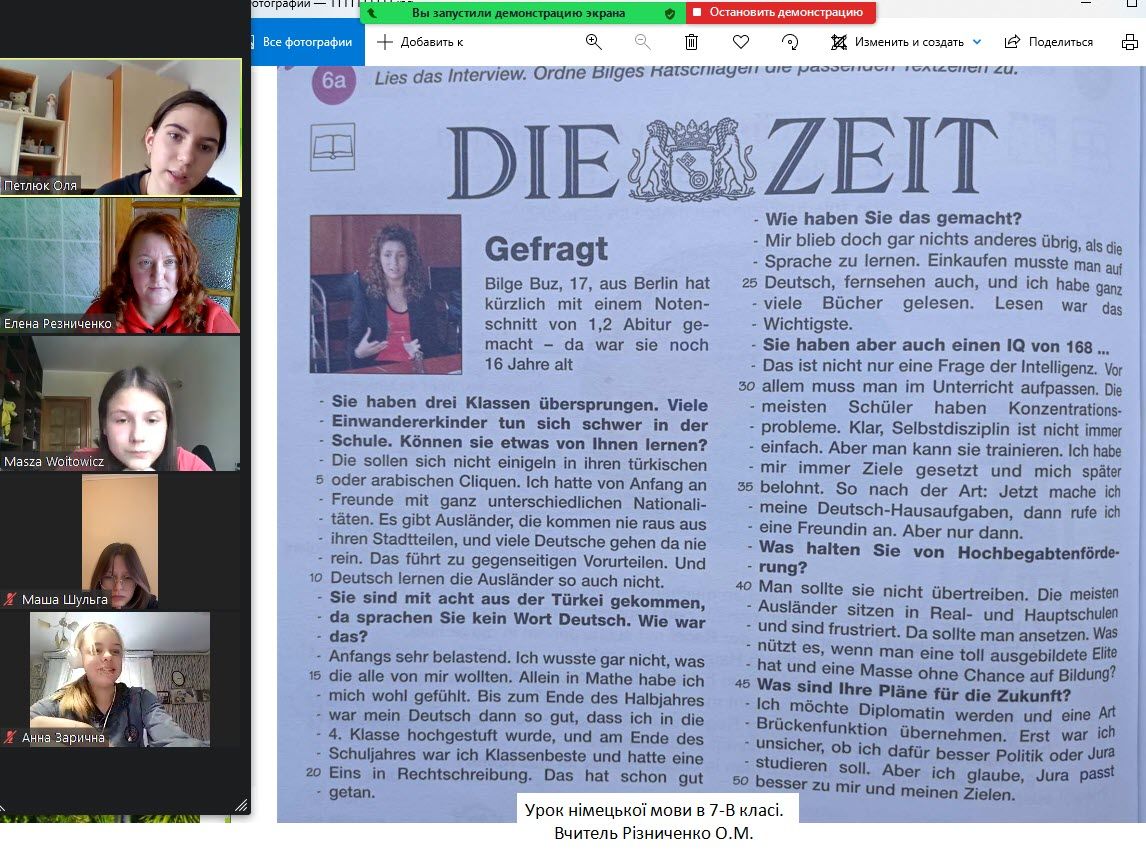Viewport: 1146px width, 851px height.
Task: Select Петлюк Оля video thumbnail
Action: (x=120, y=127)
